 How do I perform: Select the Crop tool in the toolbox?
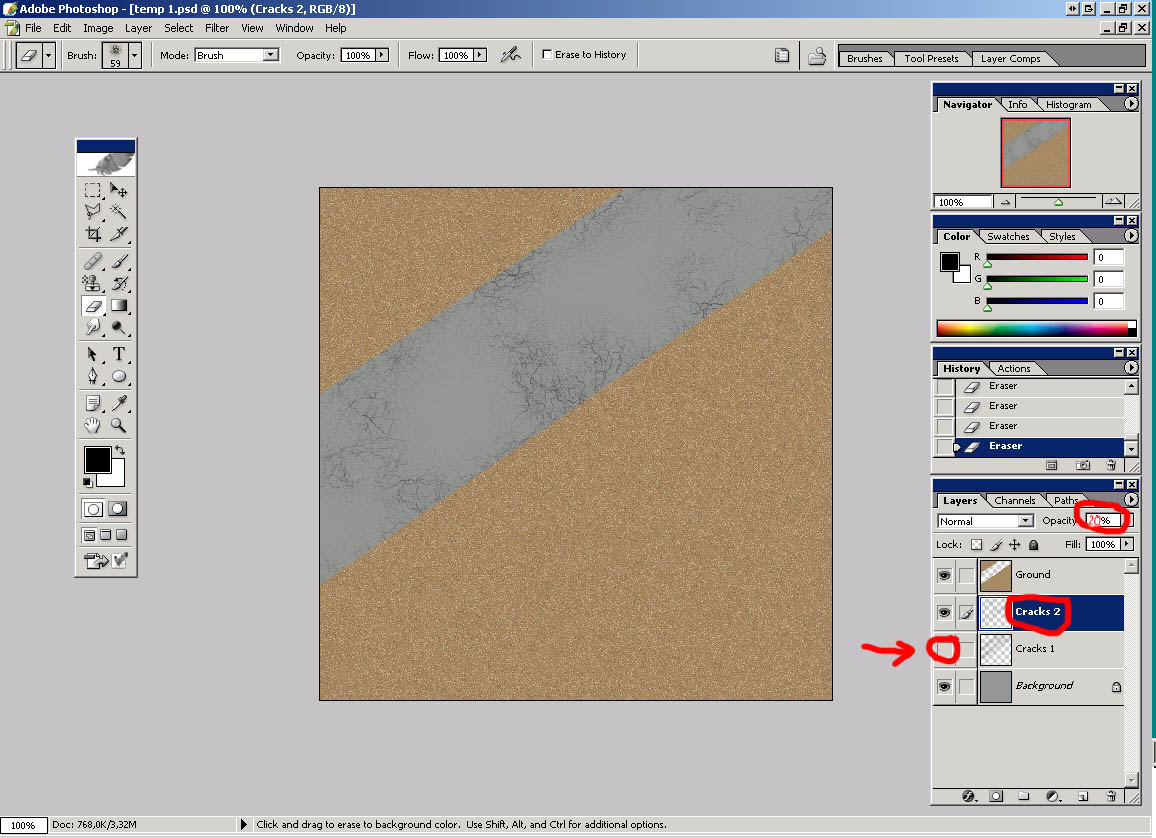93,234
